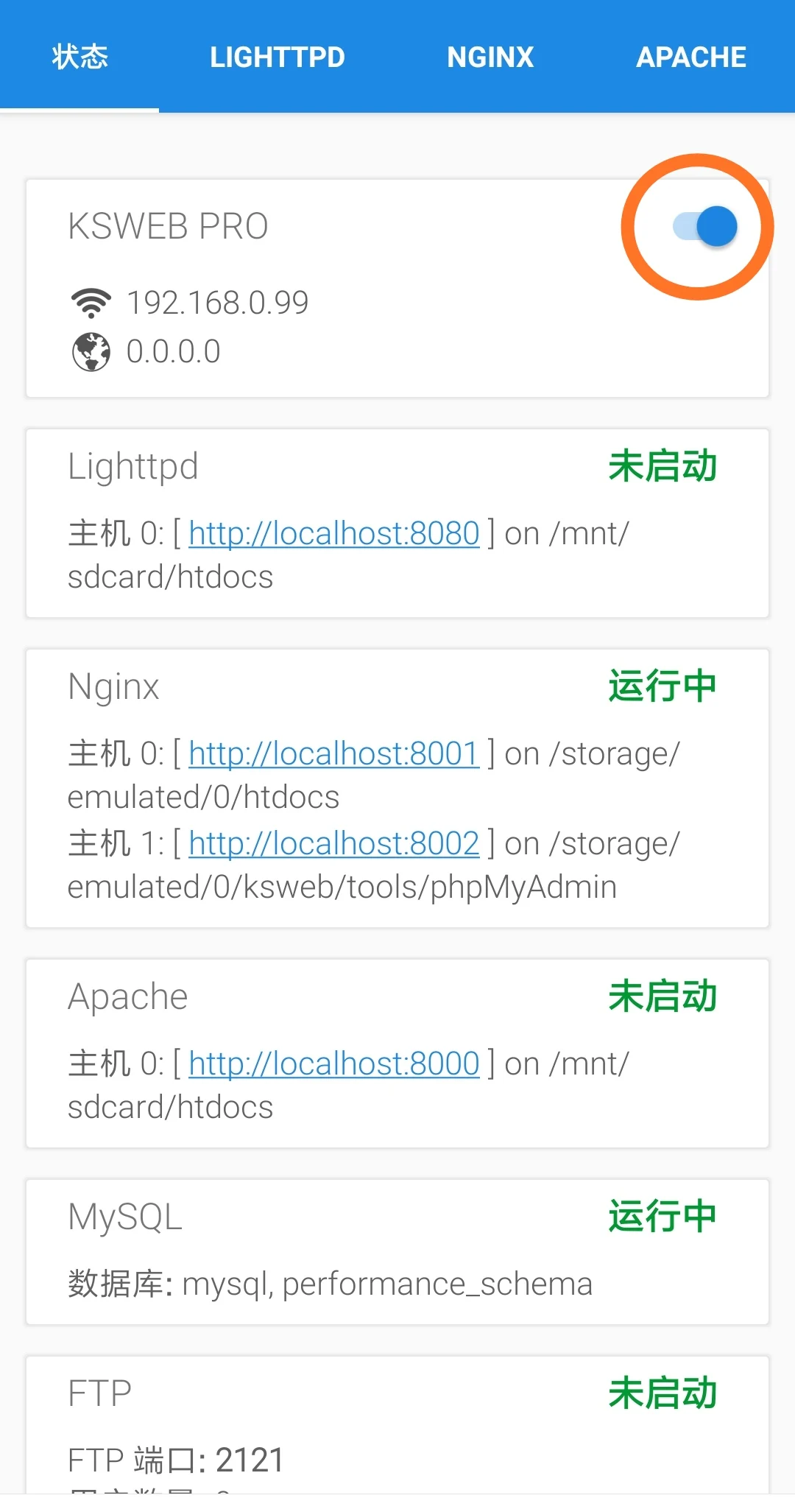Tap the local IP address 192.168.0.99
The height and width of the screenshot is (1512, 795).
click(x=217, y=303)
